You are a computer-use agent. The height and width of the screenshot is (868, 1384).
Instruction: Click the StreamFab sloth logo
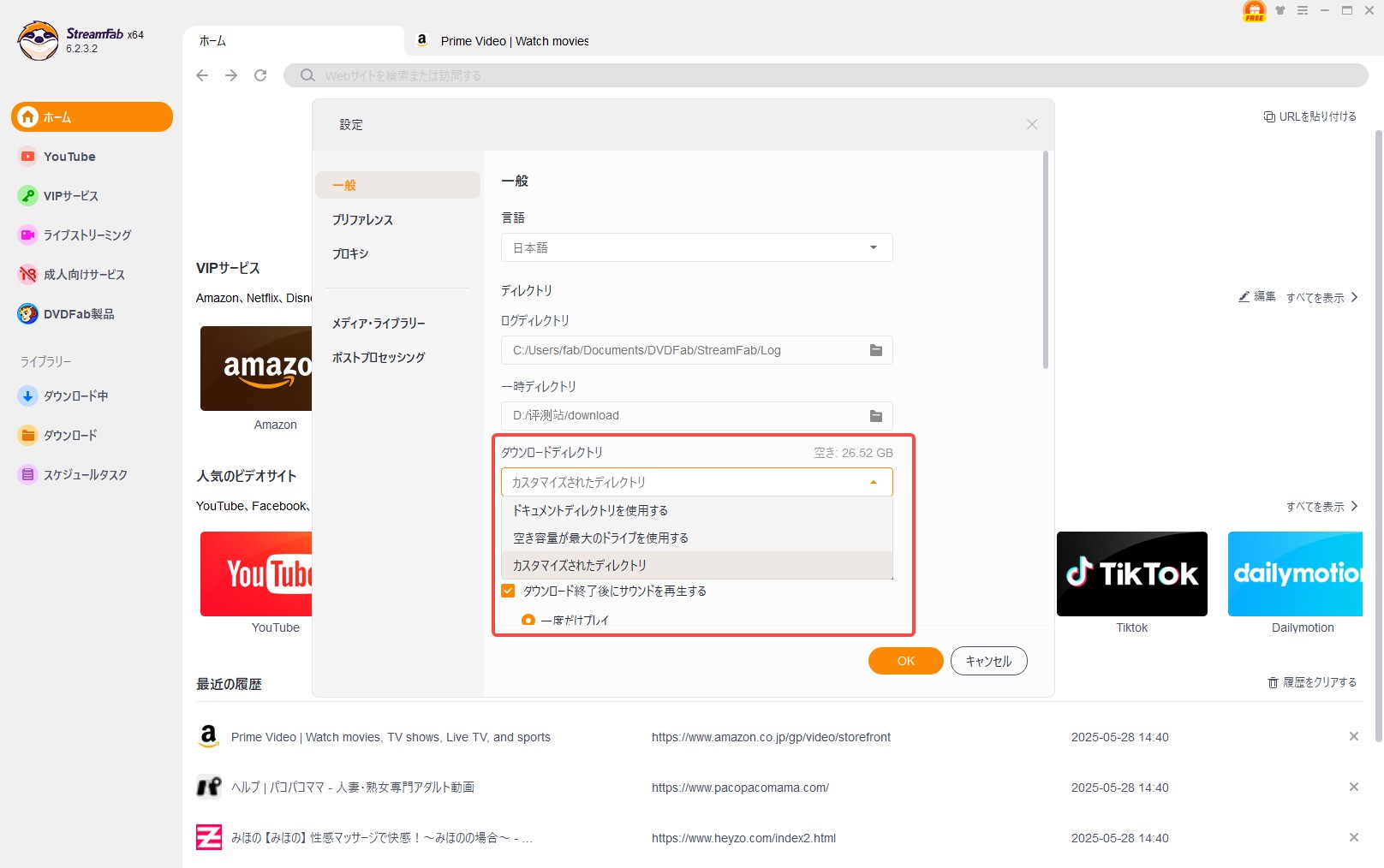tap(39, 40)
